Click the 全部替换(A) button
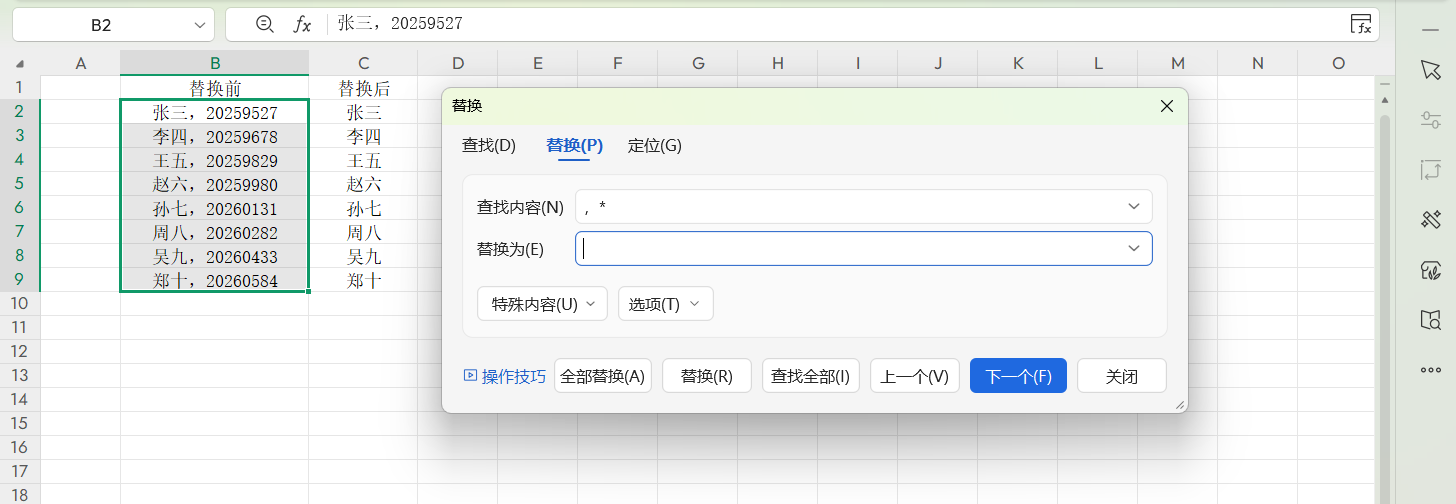This screenshot has width=1456, height=504. [x=603, y=376]
